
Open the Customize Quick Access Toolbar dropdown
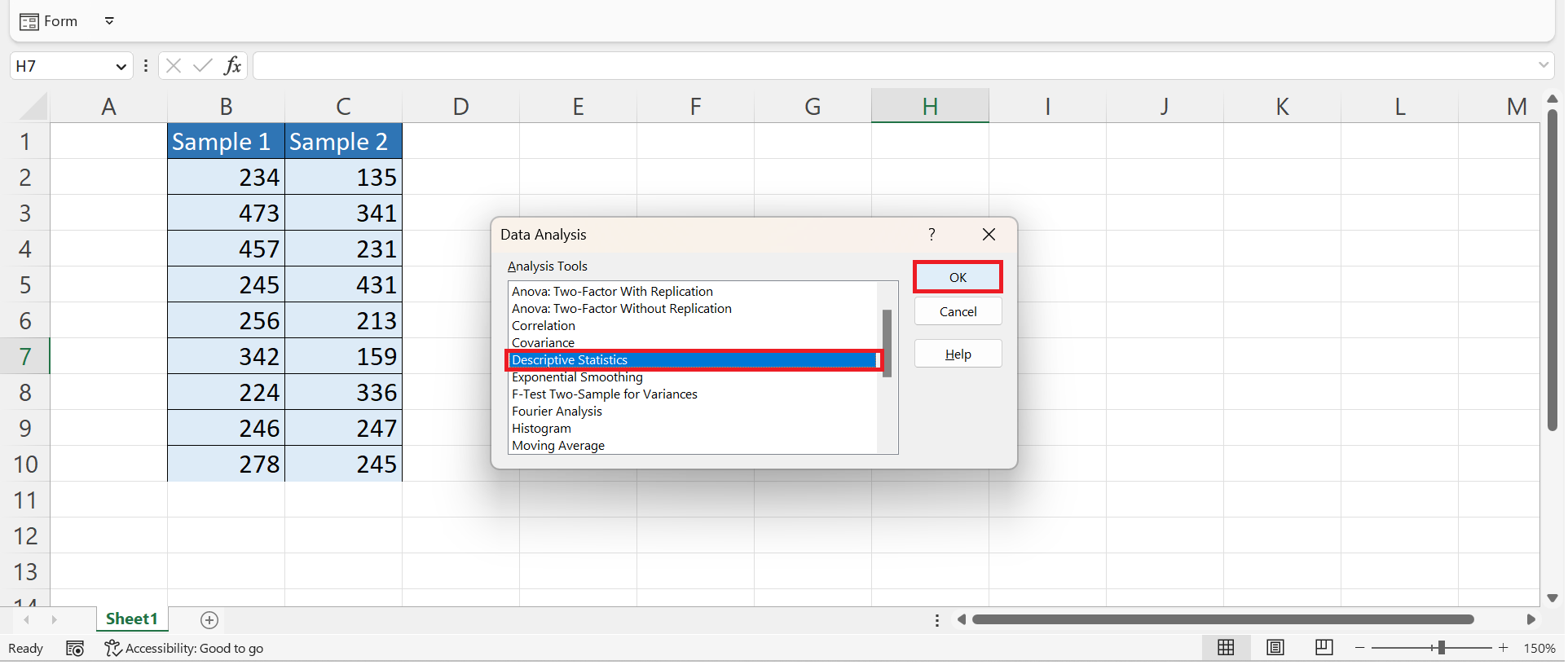(109, 21)
